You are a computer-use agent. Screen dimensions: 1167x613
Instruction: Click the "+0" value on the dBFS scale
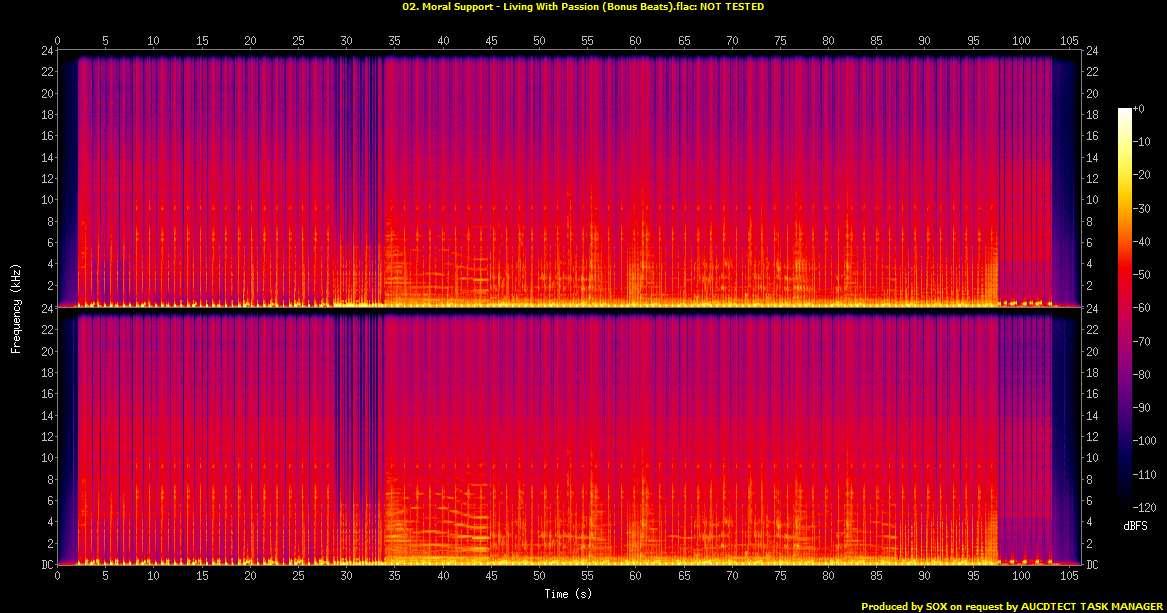pyautogui.click(x=1139, y=109)
